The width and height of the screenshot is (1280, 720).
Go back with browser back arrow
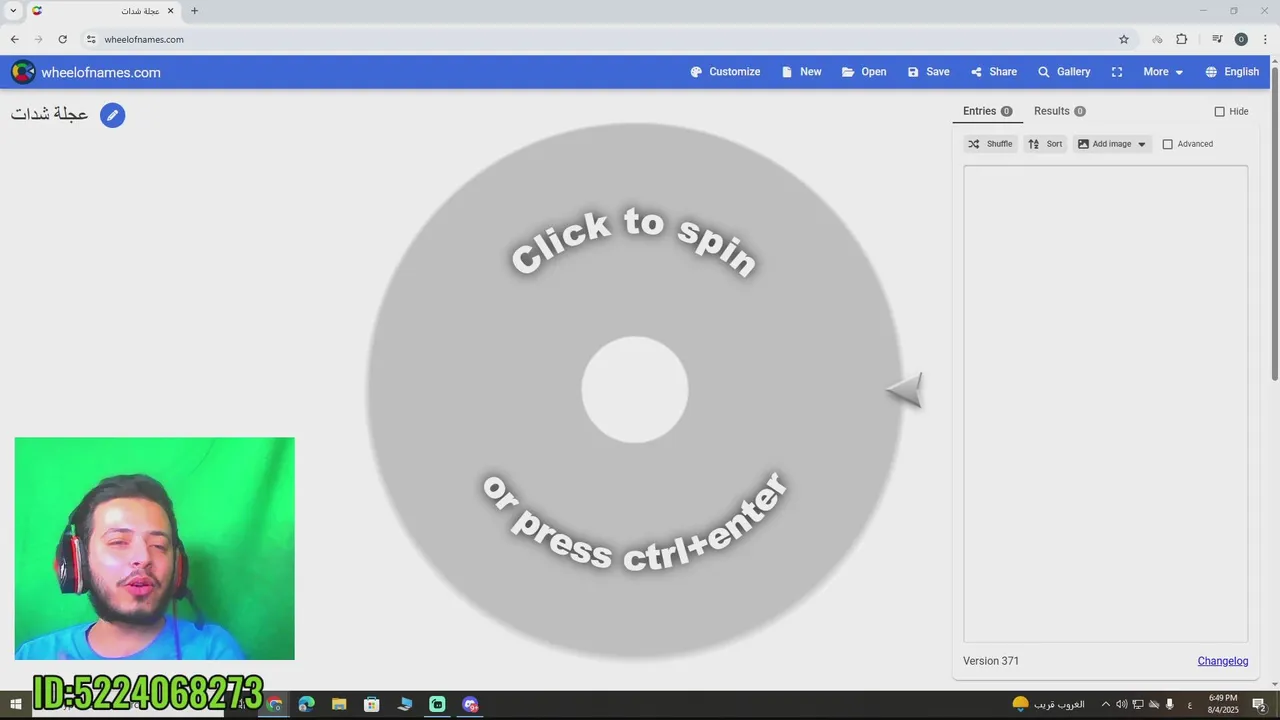[14, 39]
